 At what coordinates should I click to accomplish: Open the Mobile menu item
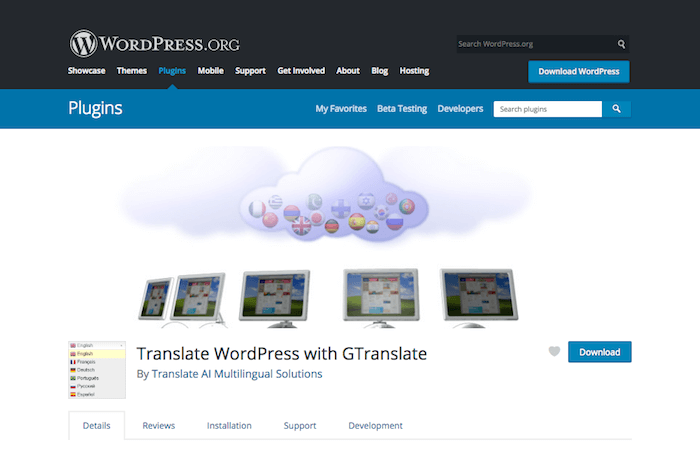coord(210,71)
